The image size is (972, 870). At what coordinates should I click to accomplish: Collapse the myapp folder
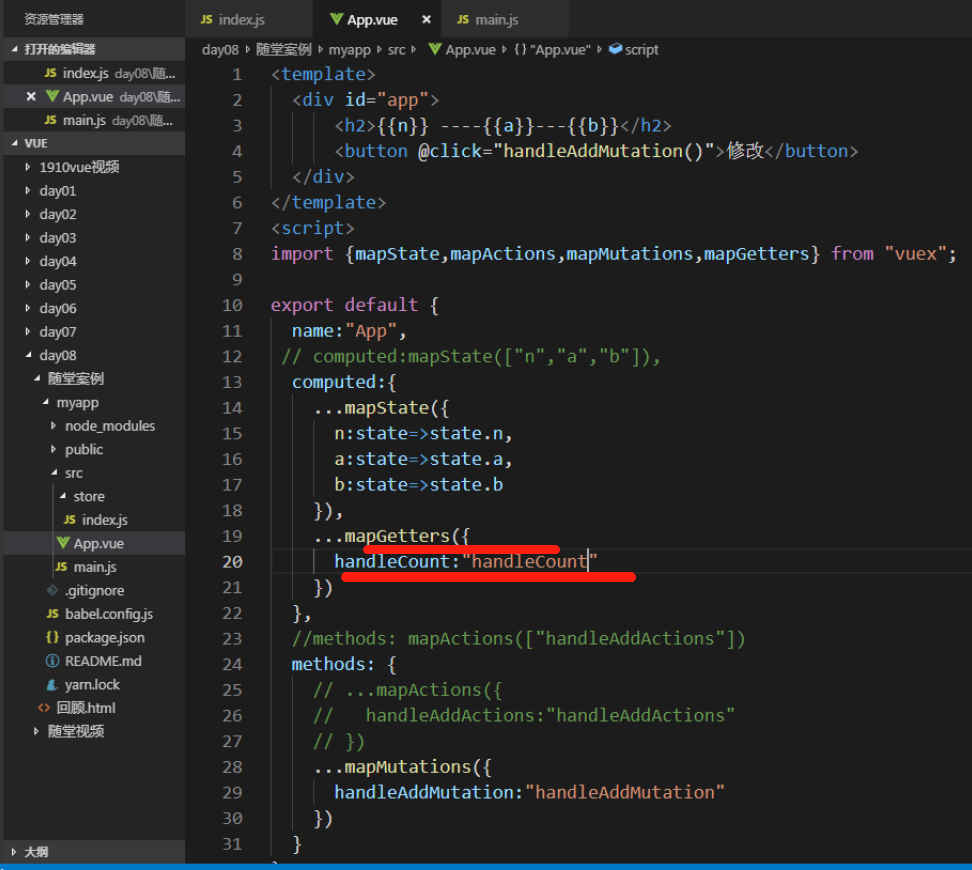(46, 402)
